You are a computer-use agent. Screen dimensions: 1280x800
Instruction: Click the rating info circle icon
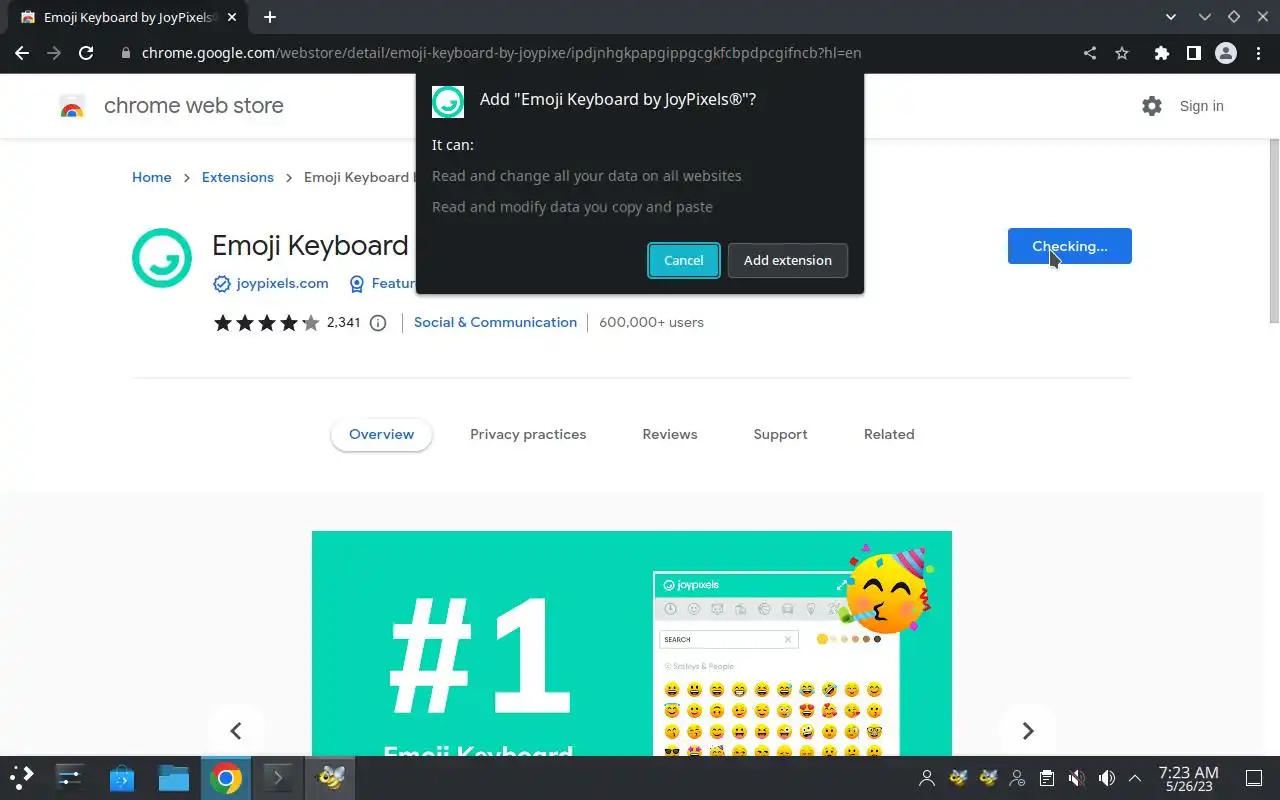378,322
